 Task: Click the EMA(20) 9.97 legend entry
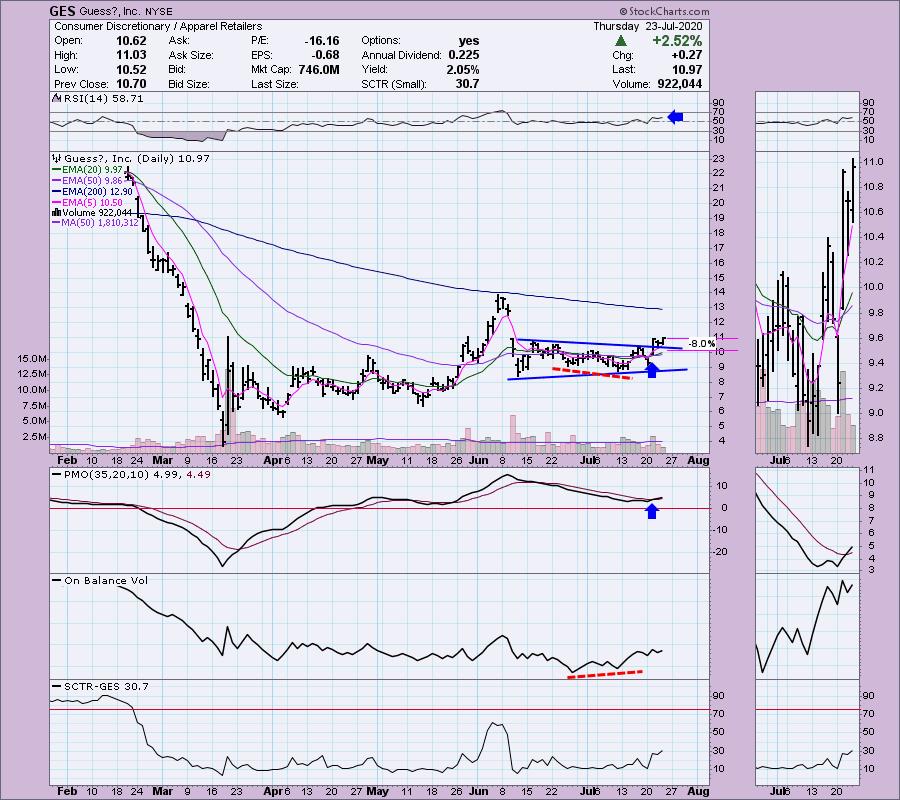[93, 170]
